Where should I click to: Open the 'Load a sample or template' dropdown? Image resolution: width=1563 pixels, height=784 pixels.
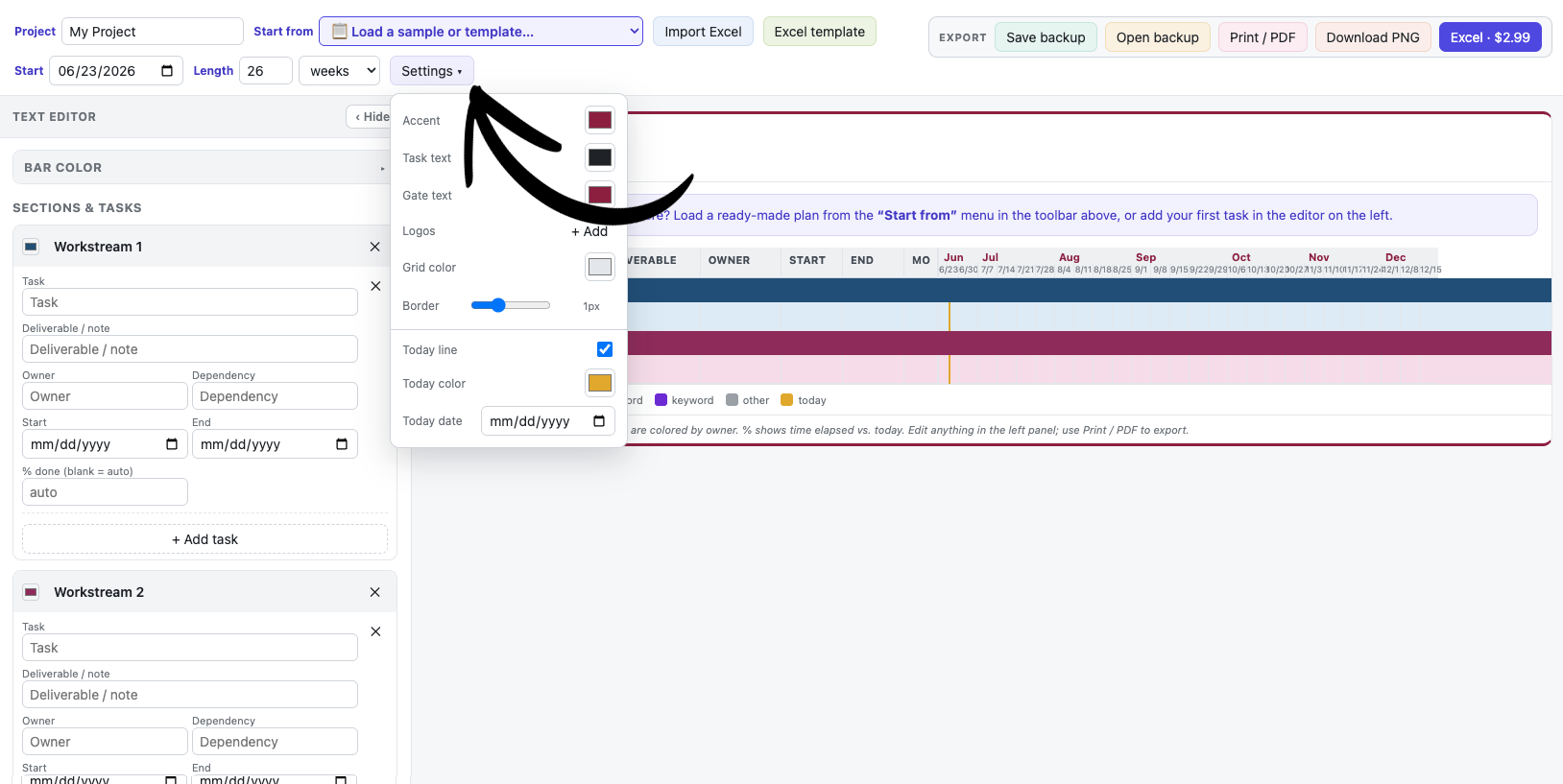click(481, 32)
